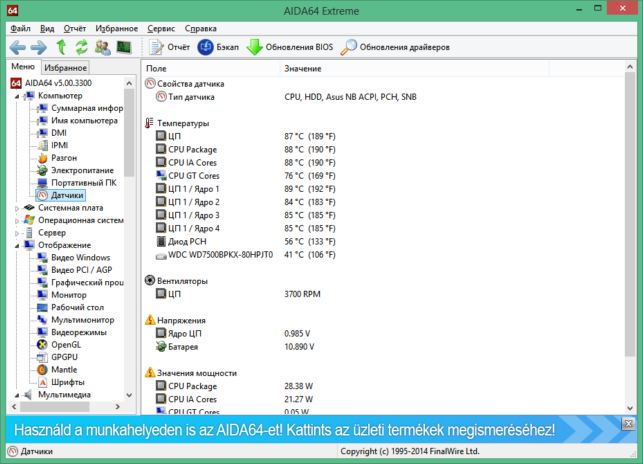643x464 pixels.
Task: Refresh the sensor readings
Action: coord(81,48)
